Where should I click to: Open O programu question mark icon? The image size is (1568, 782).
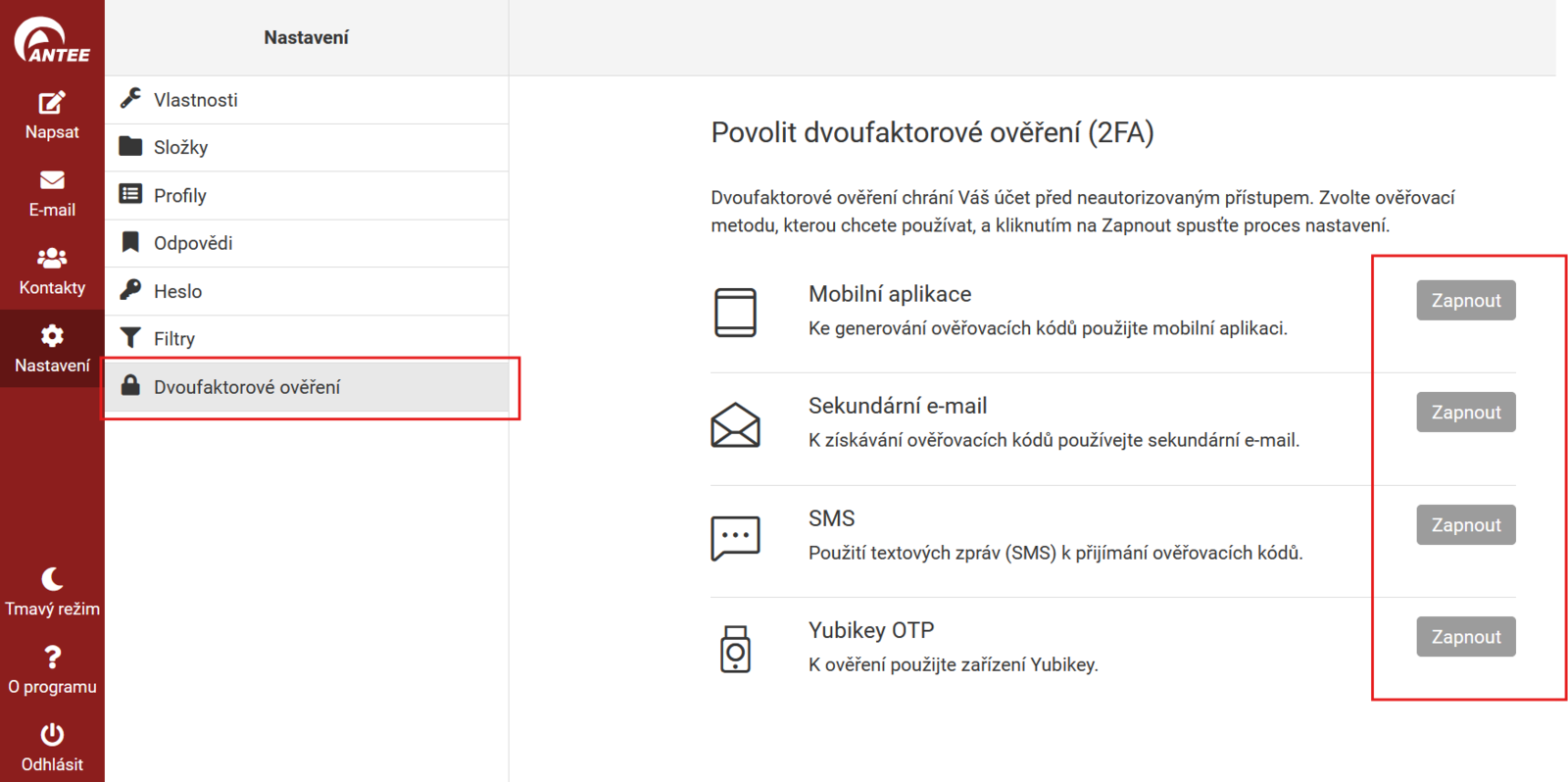coord(52,657)
